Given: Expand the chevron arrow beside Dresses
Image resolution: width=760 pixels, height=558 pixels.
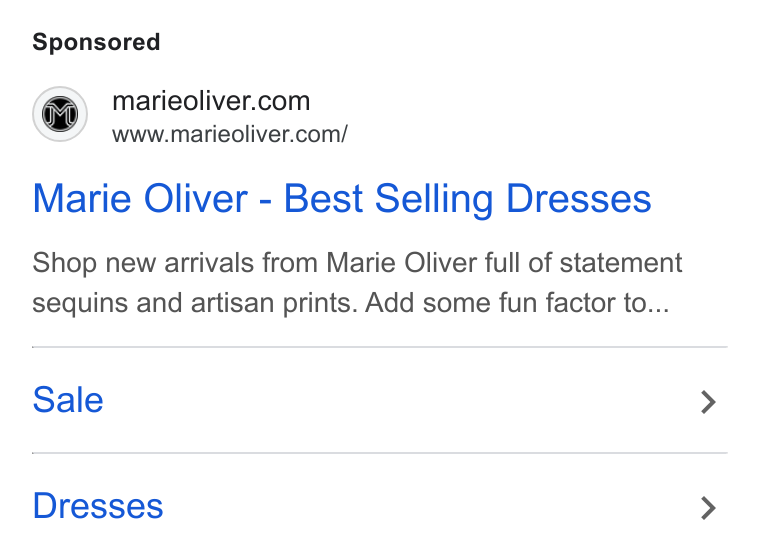Looking at the screenshot, I should 708,508.
